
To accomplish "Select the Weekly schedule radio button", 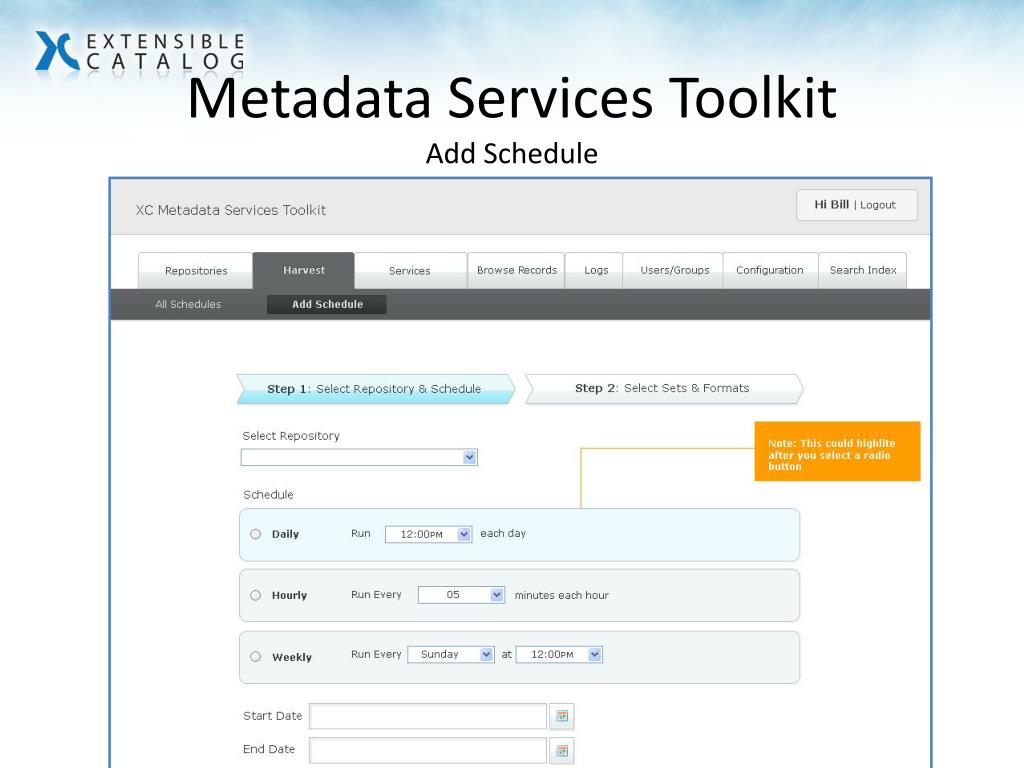I will [255, 657].
